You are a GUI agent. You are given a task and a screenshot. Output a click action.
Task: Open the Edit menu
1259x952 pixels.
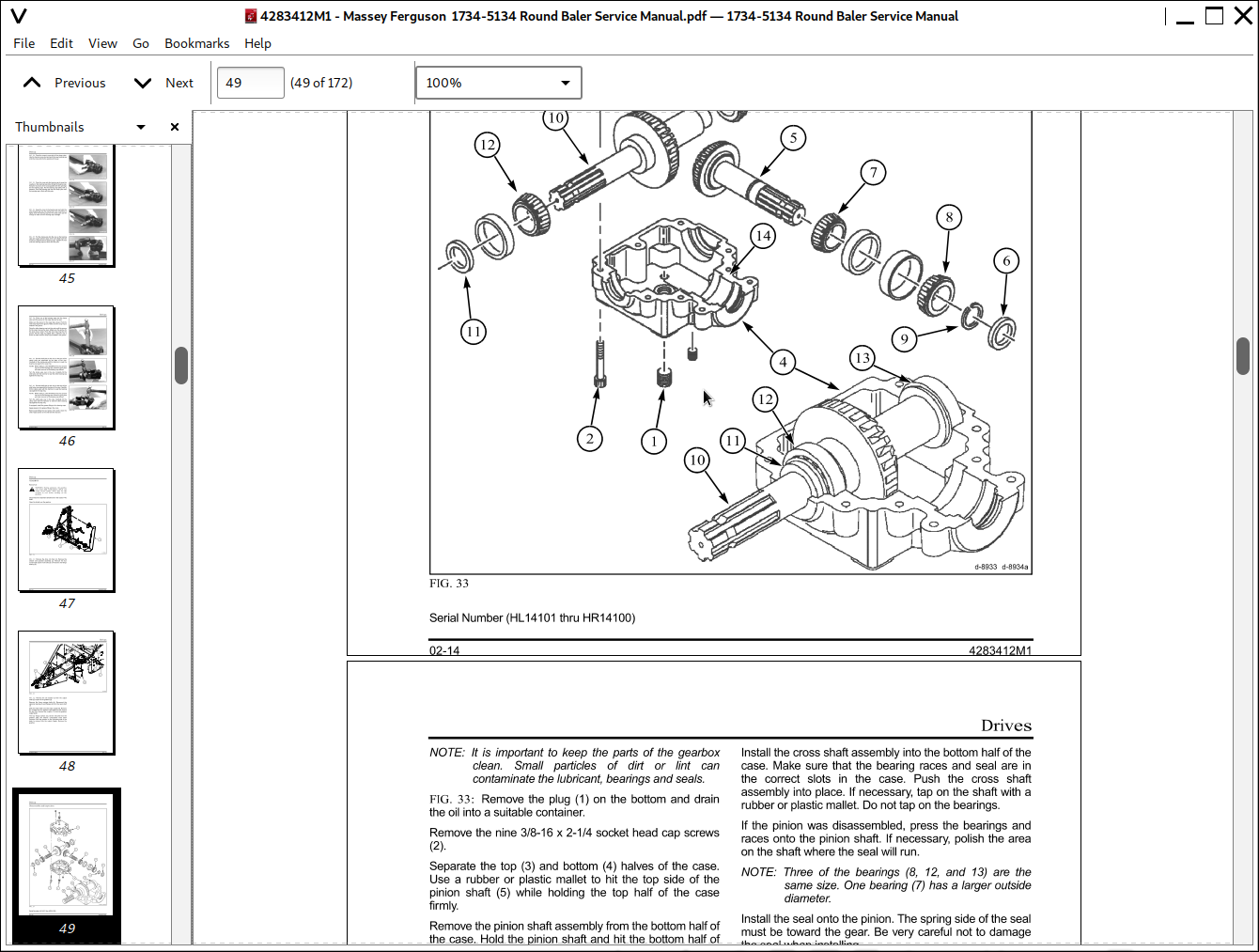click(61, 43)
